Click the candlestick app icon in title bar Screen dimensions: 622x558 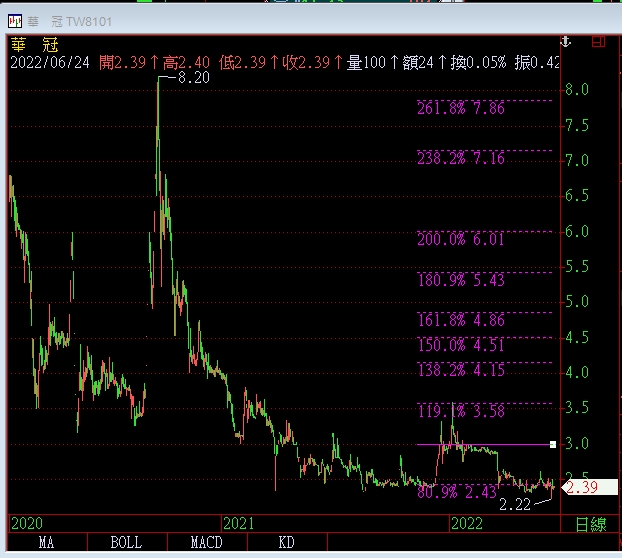[x=15, y=20]
